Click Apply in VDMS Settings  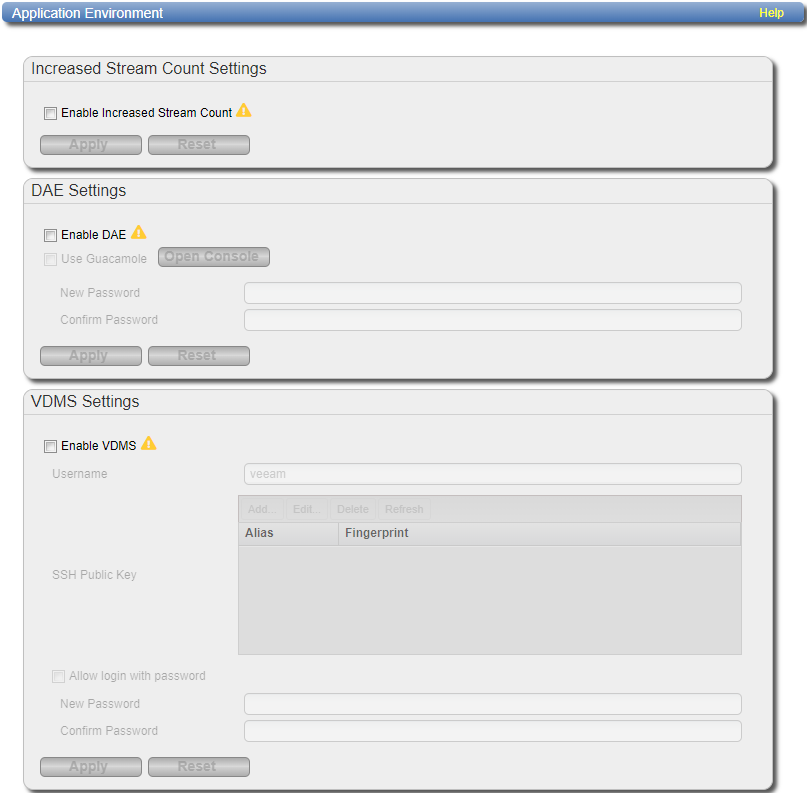(x=91, y=767)
